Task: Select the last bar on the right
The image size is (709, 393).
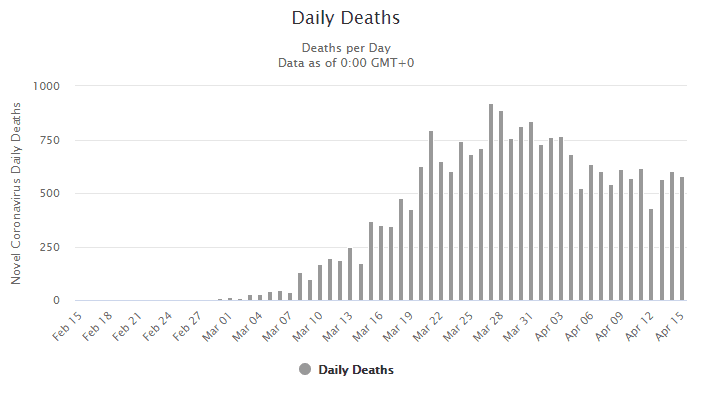Action: 682,239
